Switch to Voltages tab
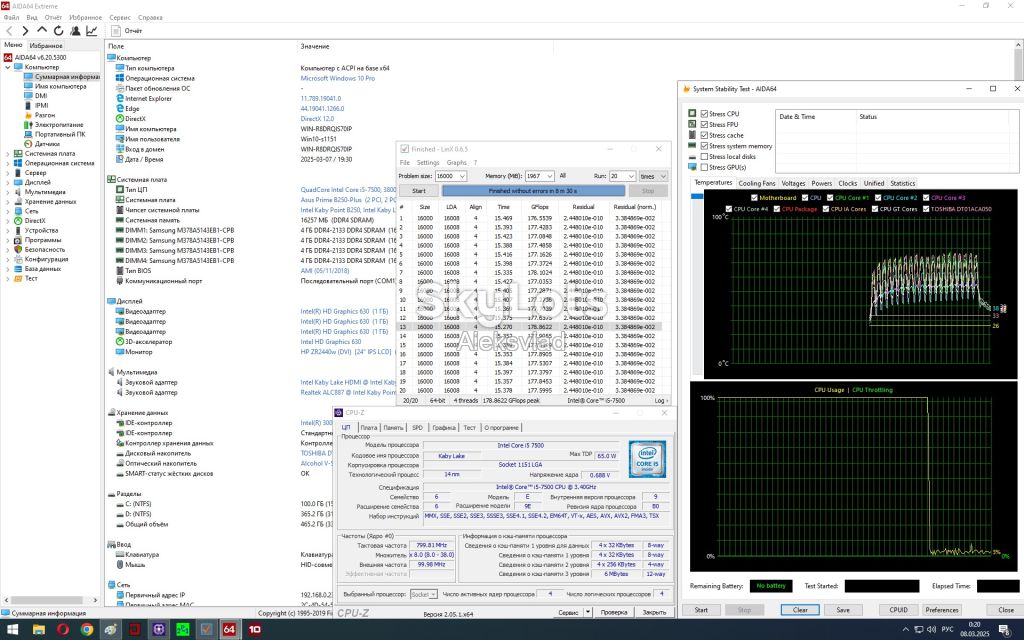Screen dimensions: 1024x640 pos(793,184)
